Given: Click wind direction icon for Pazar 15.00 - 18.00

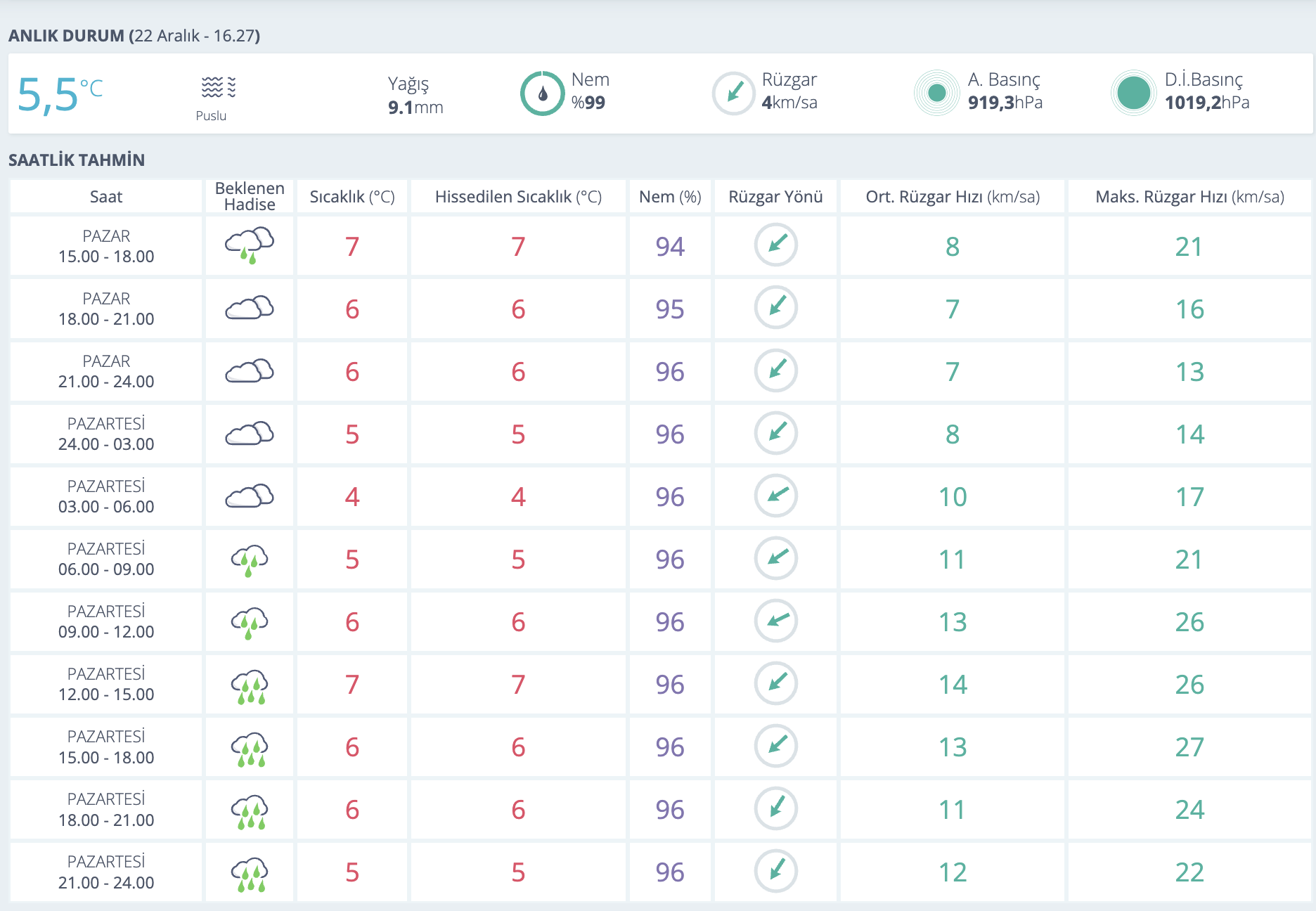Looking at the screenshot, I should pos(776,245).
